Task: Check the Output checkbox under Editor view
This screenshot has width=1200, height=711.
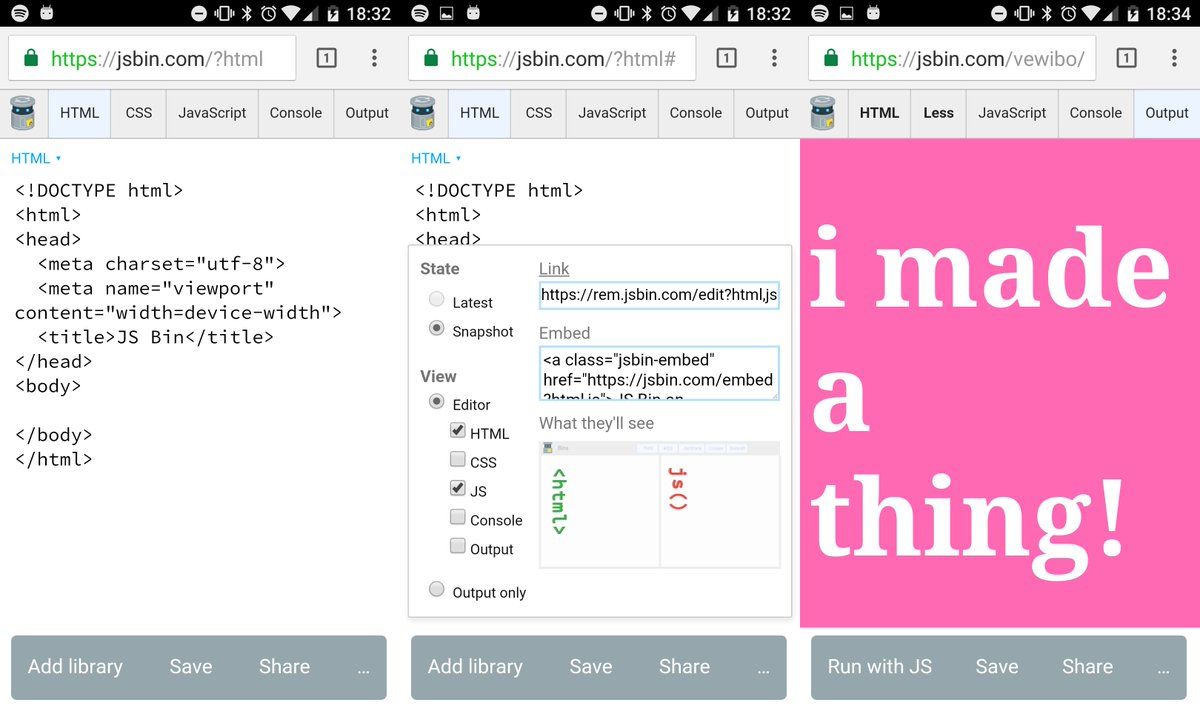Action: 458,546
